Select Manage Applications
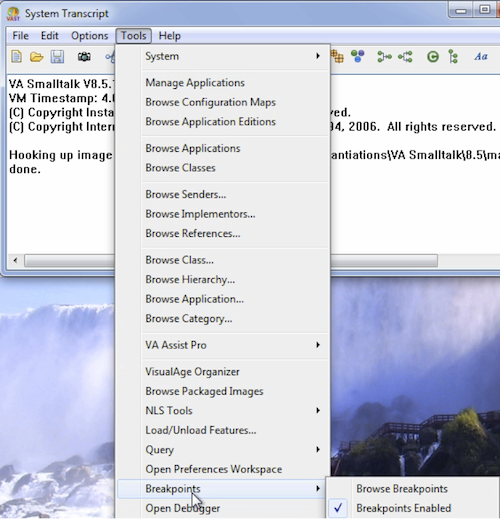This screenshot has height=519, width=500. click(222, 82)
